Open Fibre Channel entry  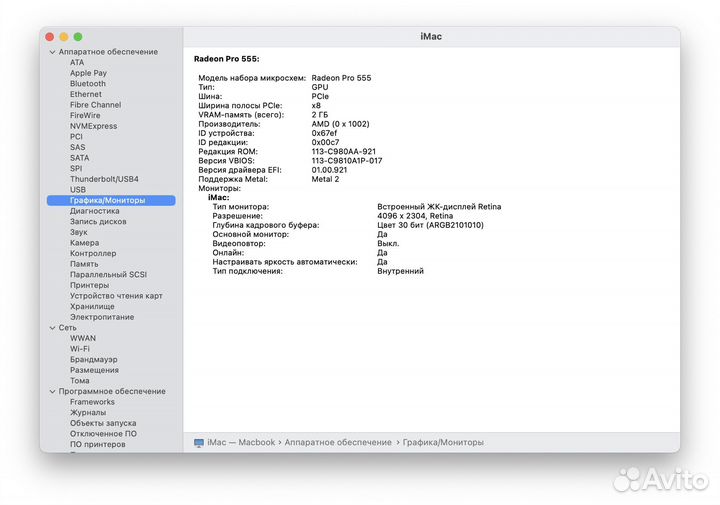click(x=96, y=105)
